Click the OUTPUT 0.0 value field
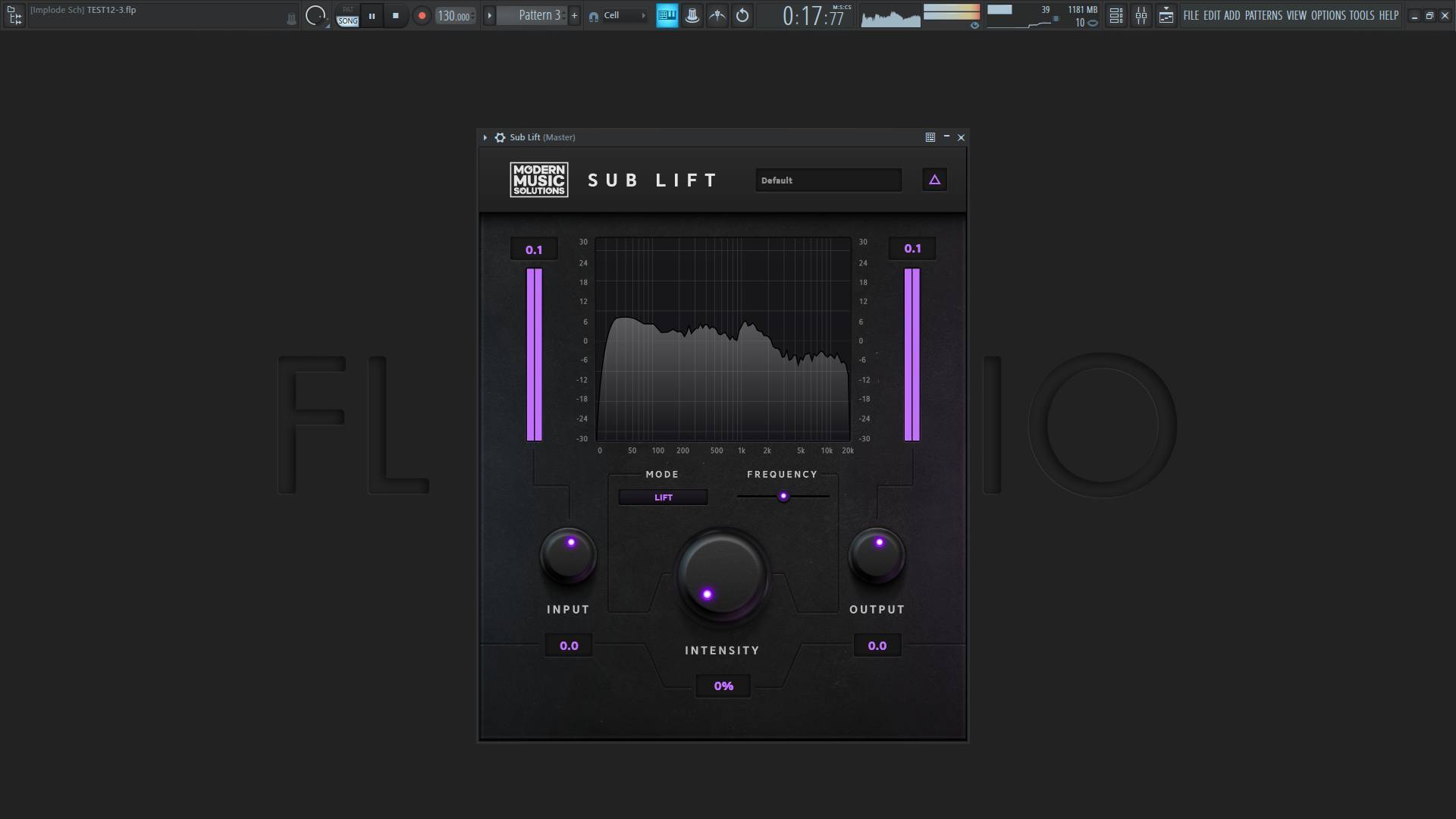This screenshot has width=1456, height=819. 877,646
